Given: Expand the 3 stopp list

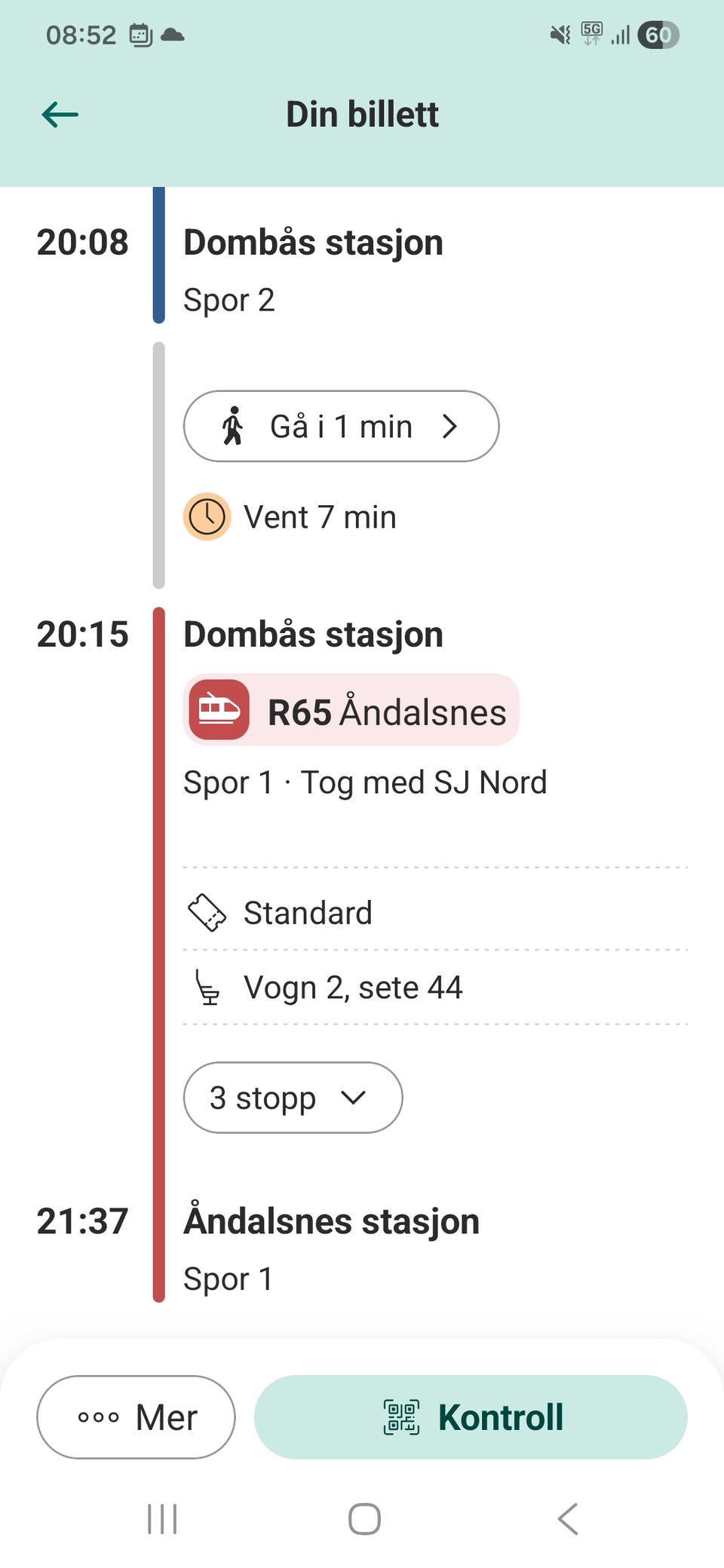Looking at the screenshot, I should [x=293, y=1098].
